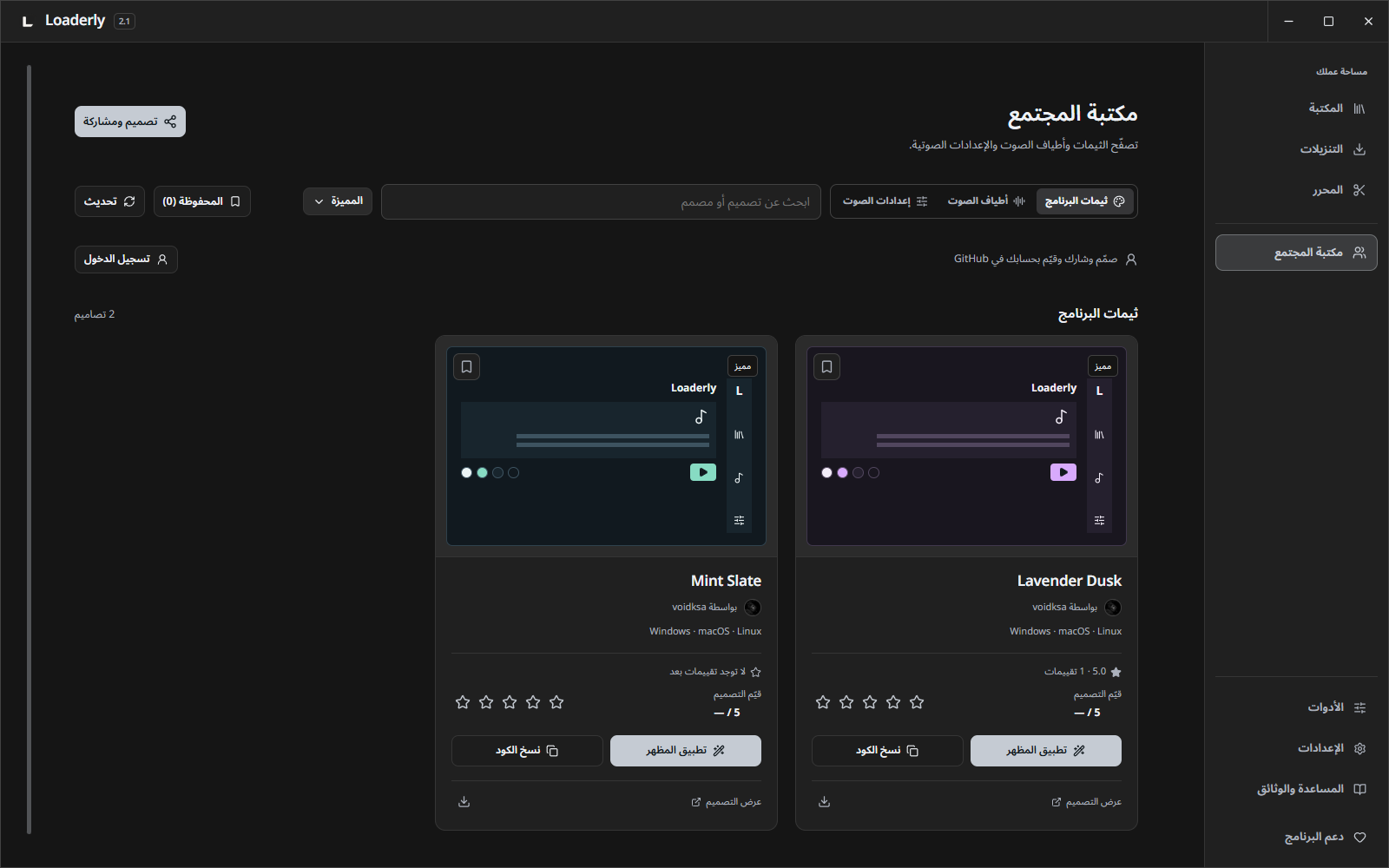Download Mint Slate via download icon
The height and width of the screenshot is (868, 1389).
pyautogui.click(x=464, y=802)
